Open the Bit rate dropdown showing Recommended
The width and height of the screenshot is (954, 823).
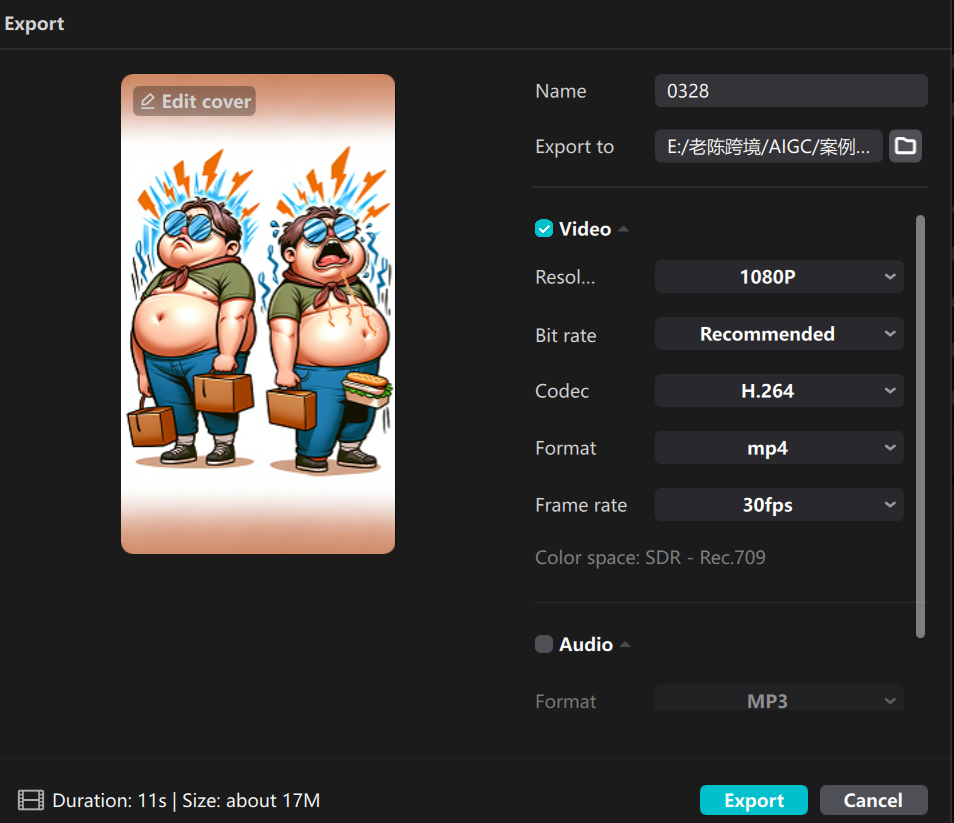(x=779, y=334)
